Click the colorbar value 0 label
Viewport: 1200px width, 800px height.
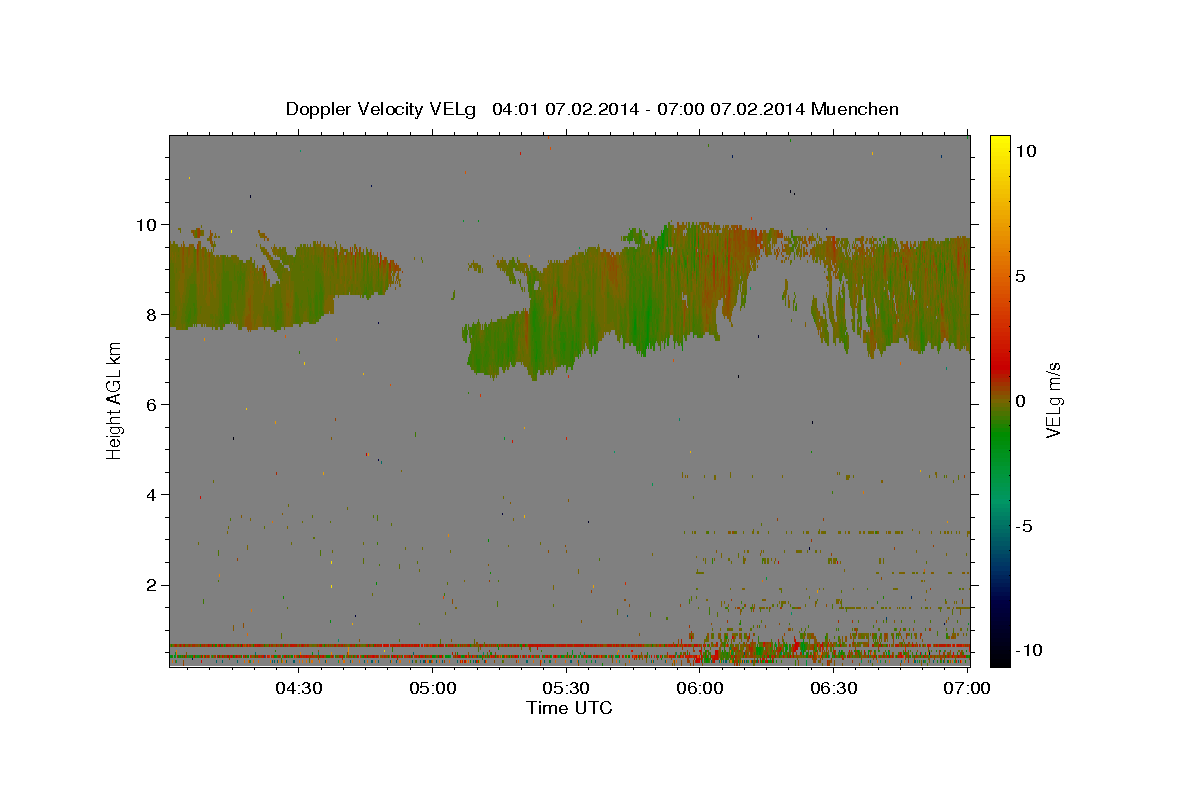point(1020,401)
